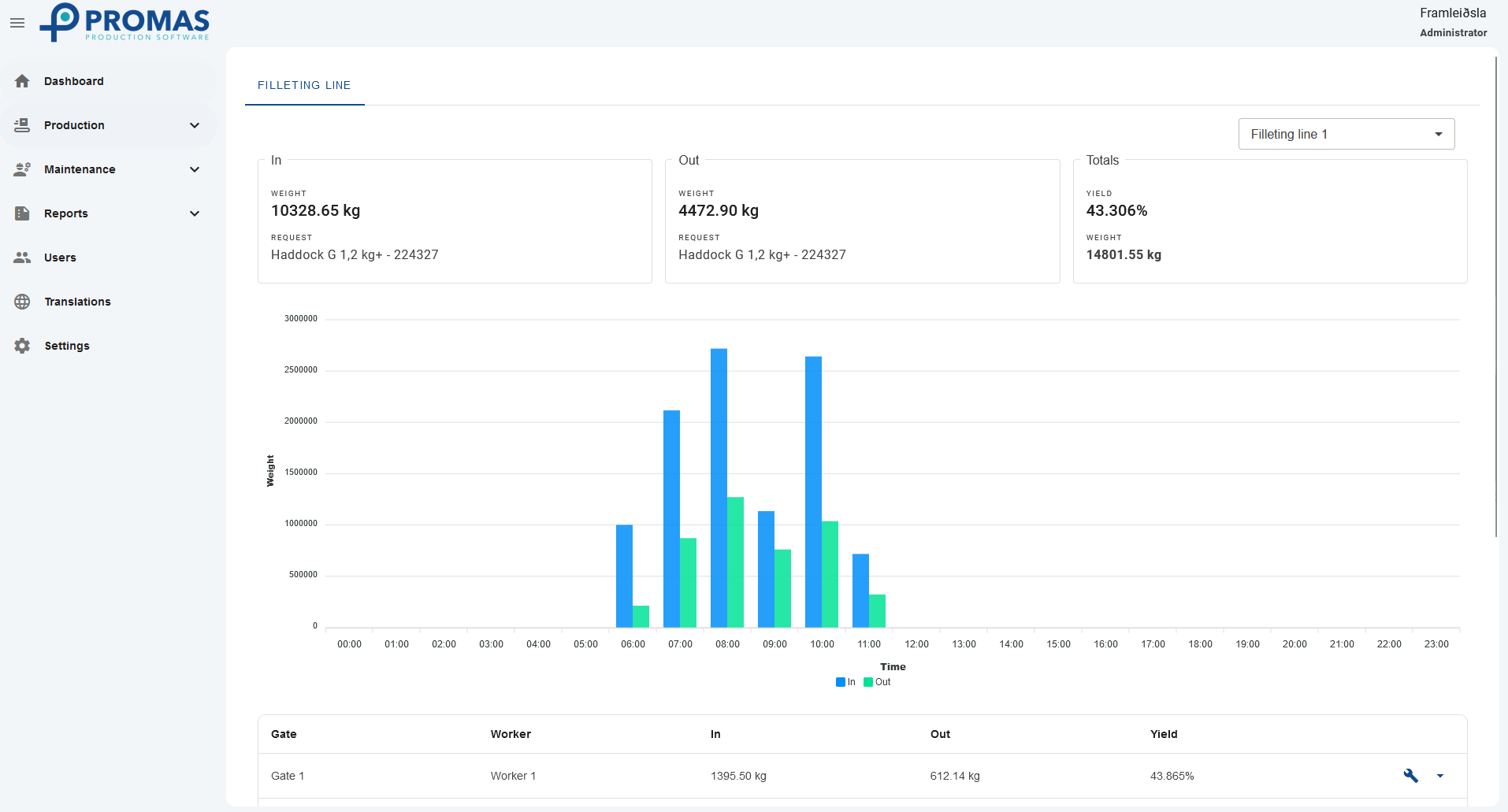Toggle the blue In legend series
The image size is (1508, 812).
[845, 682]
